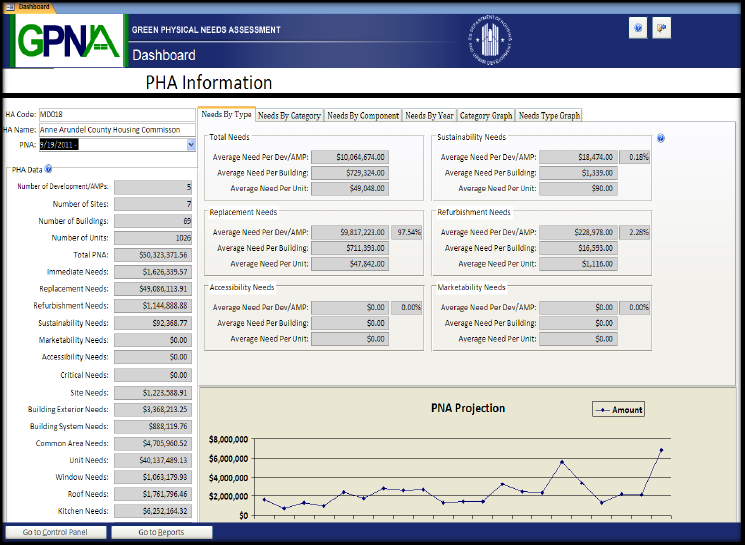Click the Number of Sites value field
This screenshot has height=545, width=745.
point(153,204)
